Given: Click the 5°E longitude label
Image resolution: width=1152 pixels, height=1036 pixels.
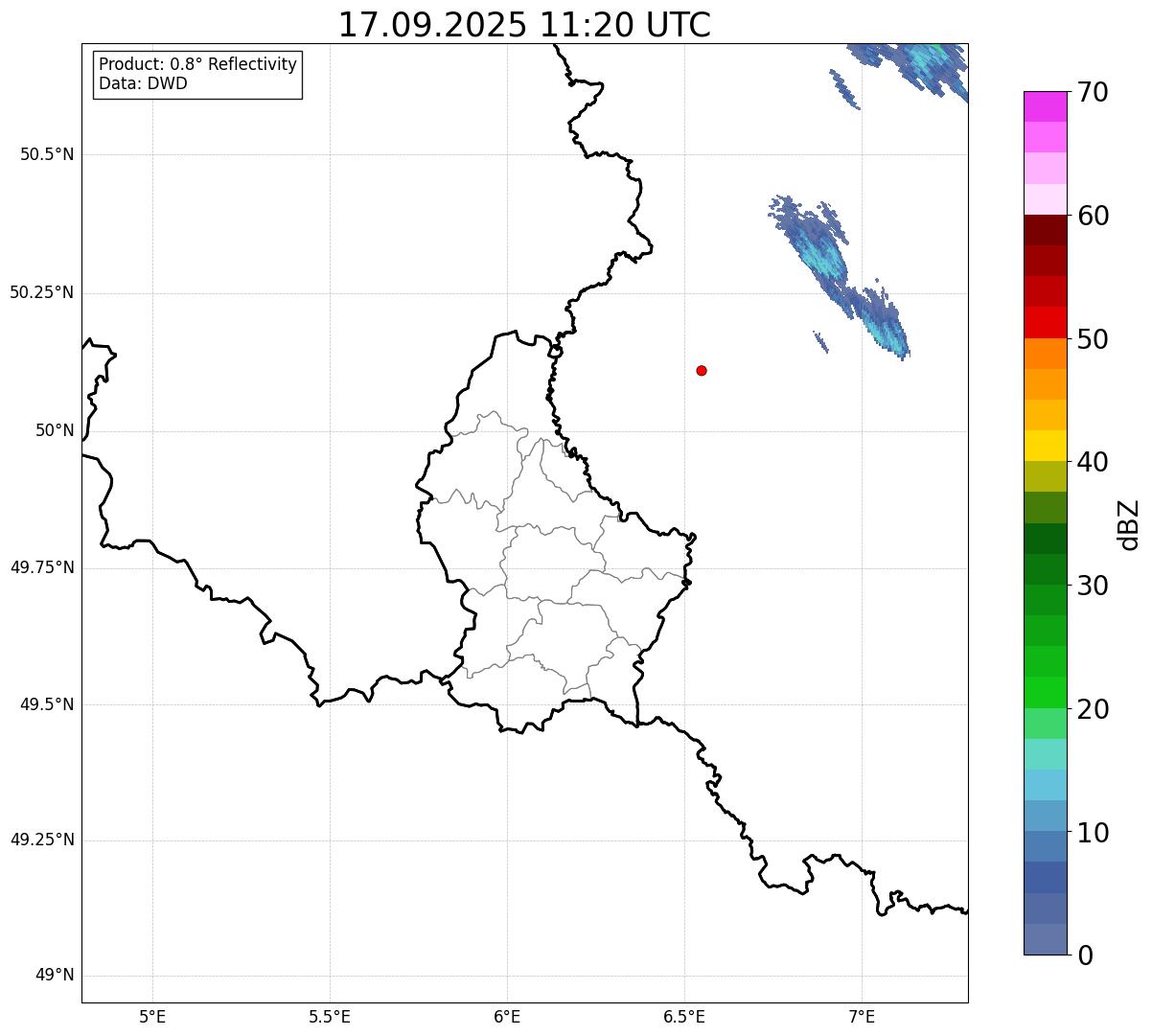Looking at the screenshot, I should [152, 1016].
